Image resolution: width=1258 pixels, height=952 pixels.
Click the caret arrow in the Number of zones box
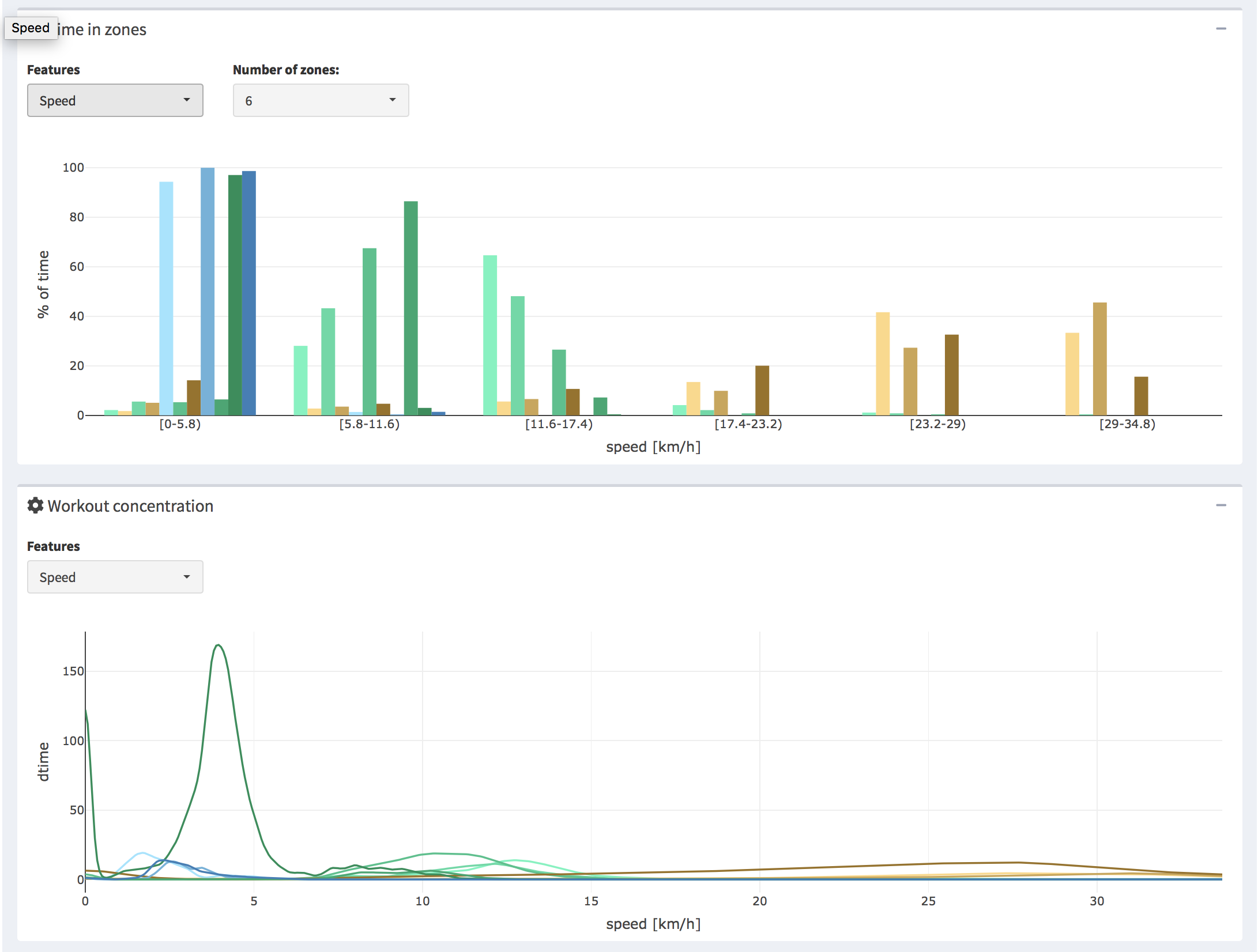click(392, 100)
